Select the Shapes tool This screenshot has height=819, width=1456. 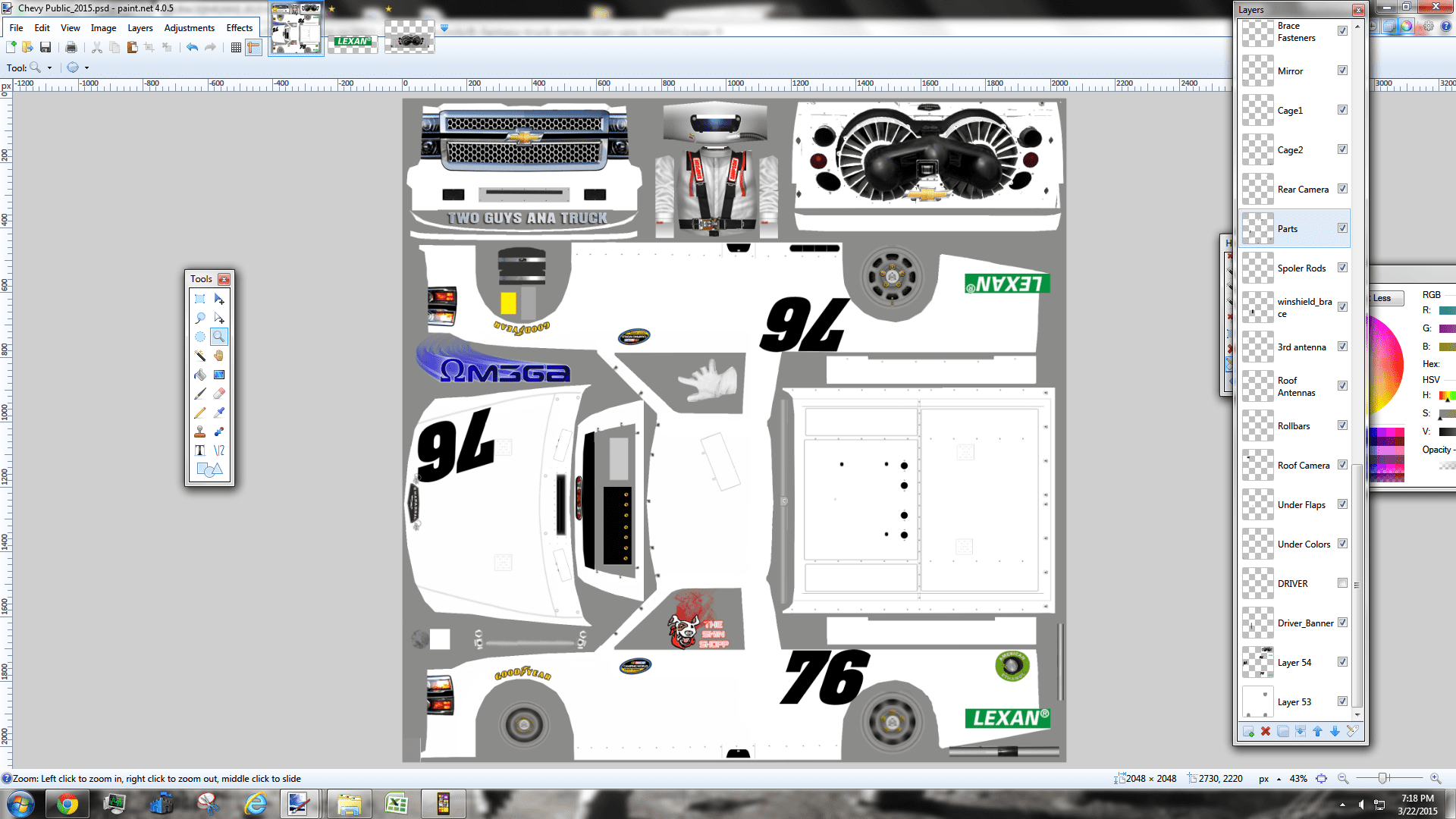(209, 469)
